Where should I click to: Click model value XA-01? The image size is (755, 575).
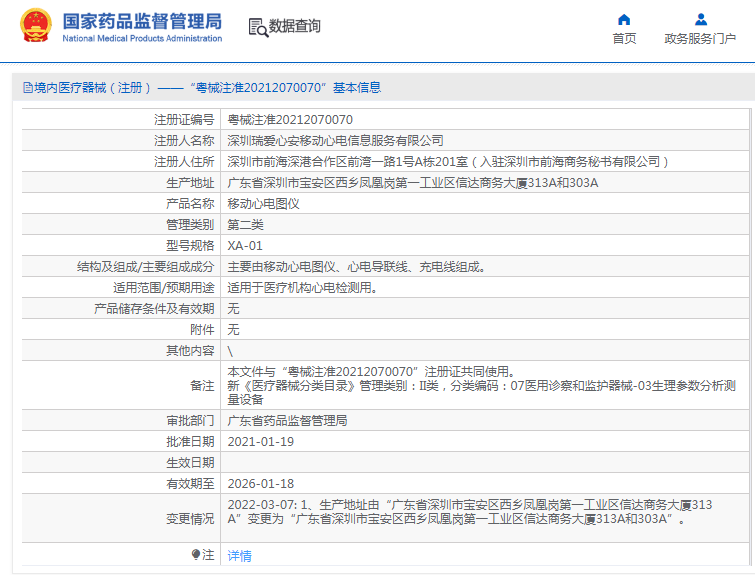click(245, 246)
